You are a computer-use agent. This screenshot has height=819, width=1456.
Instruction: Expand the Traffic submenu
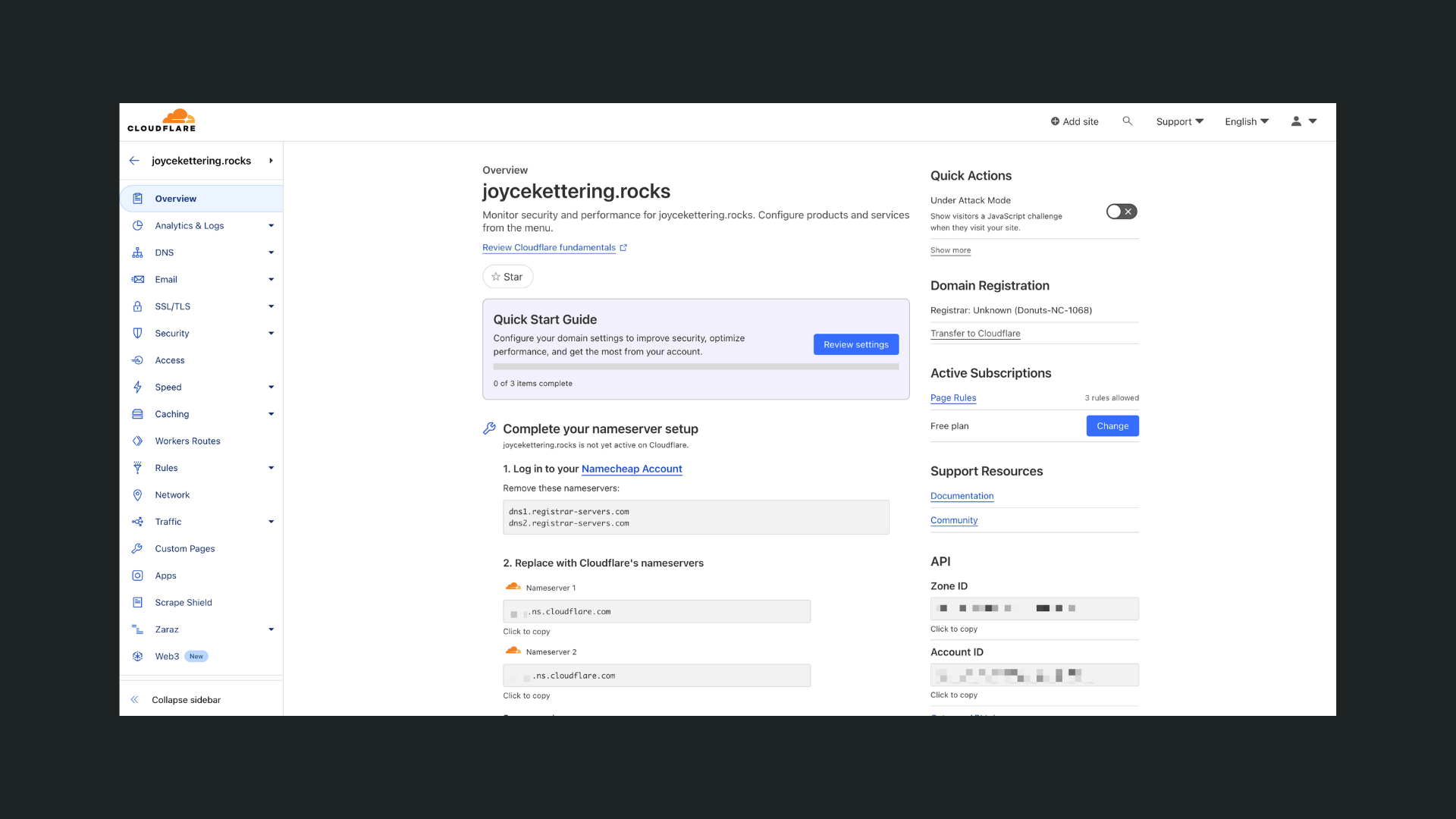271,522
